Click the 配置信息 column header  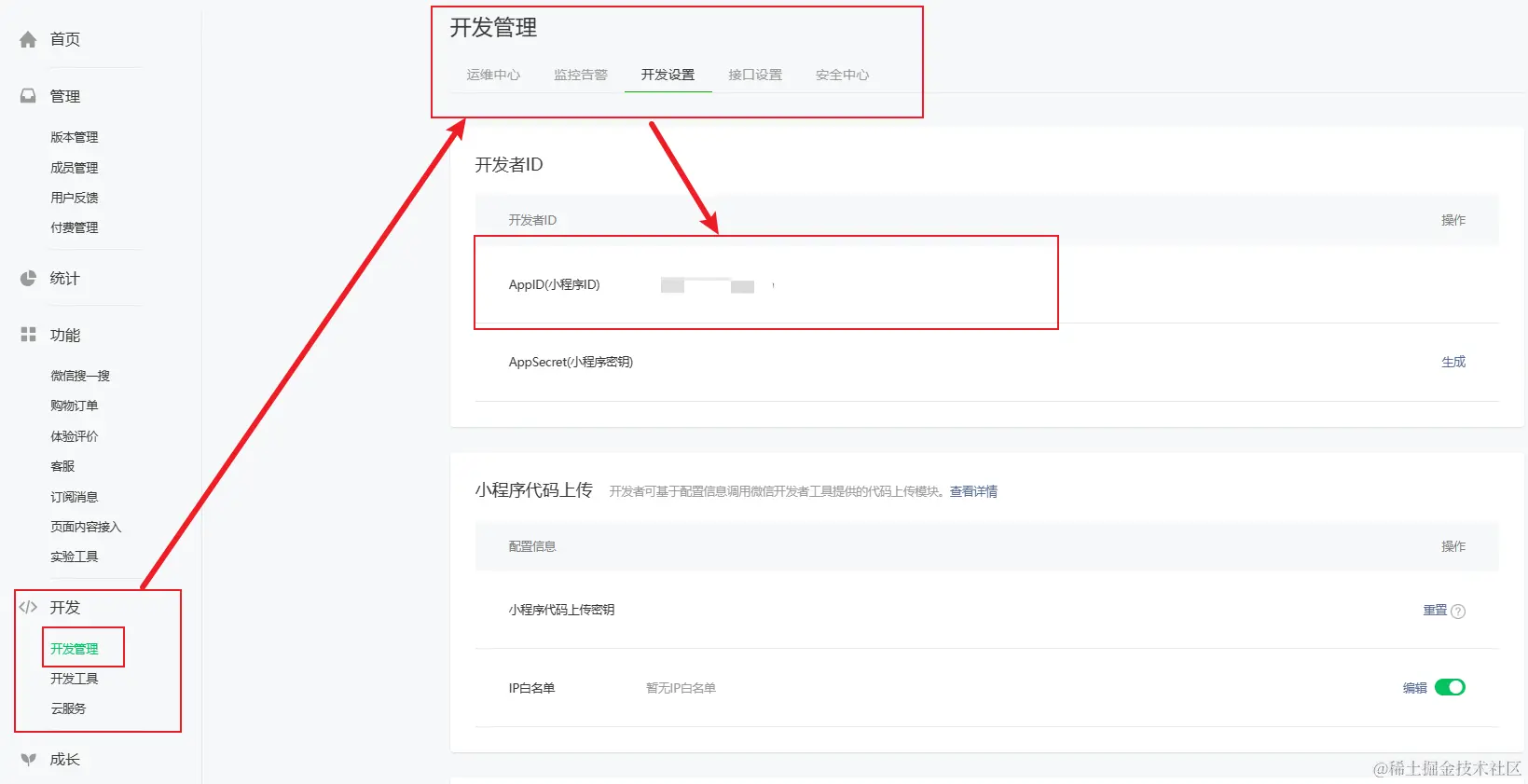(x=532, y=546)
